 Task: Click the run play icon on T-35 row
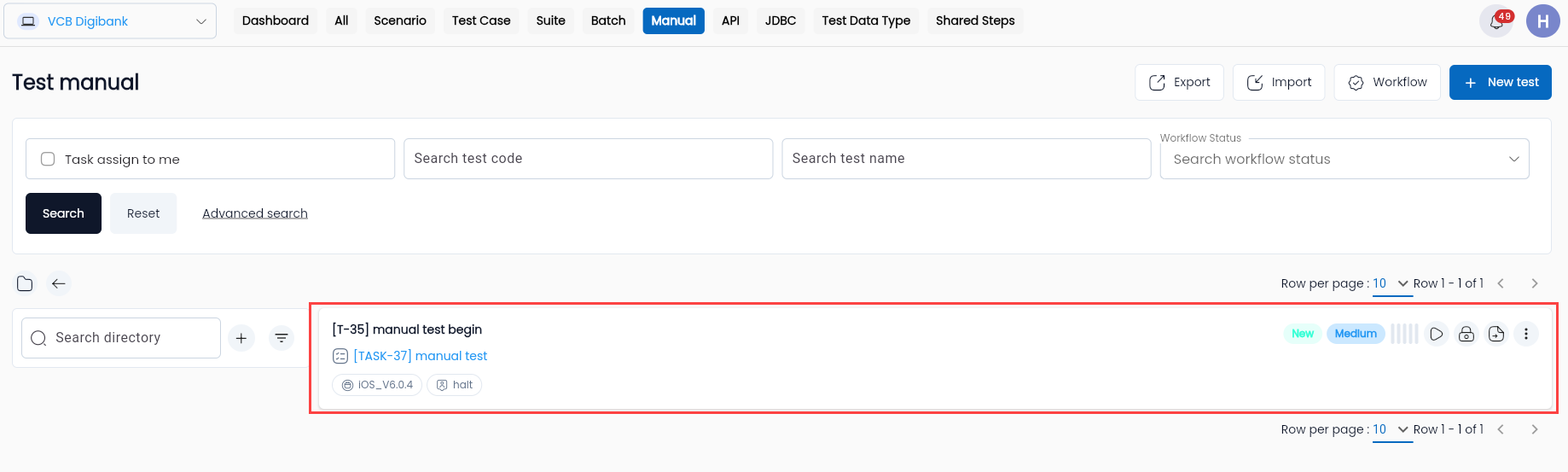pyautogui.click(x=1437, y=334)
